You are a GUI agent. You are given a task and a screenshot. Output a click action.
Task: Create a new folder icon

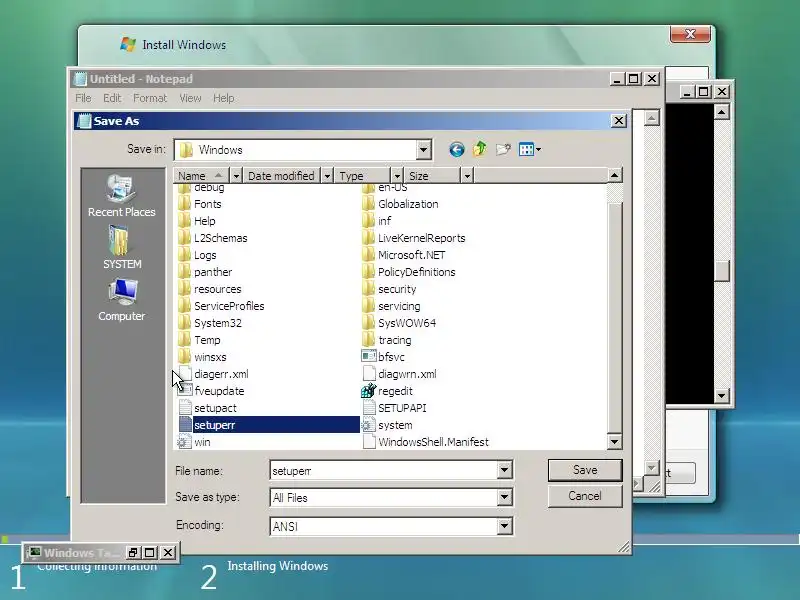pyautogui.click(x=503, y=149)
